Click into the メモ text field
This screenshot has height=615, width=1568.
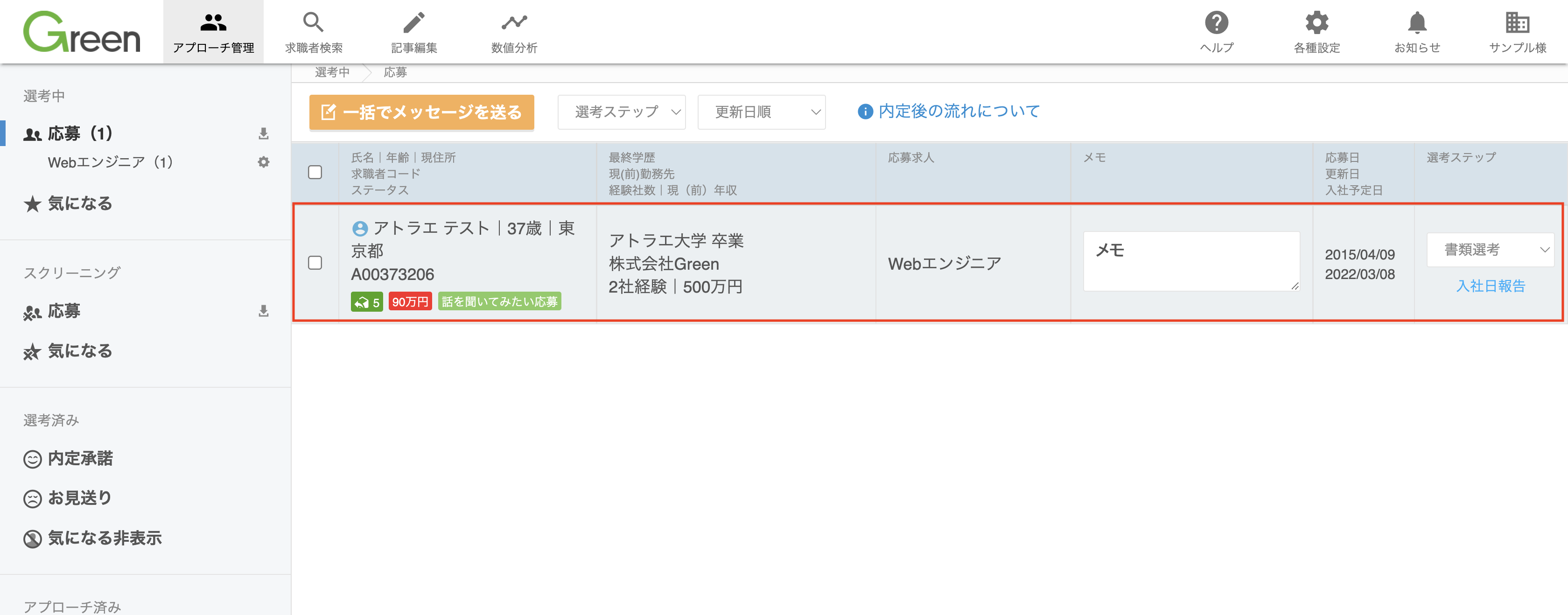(1191, 261)
